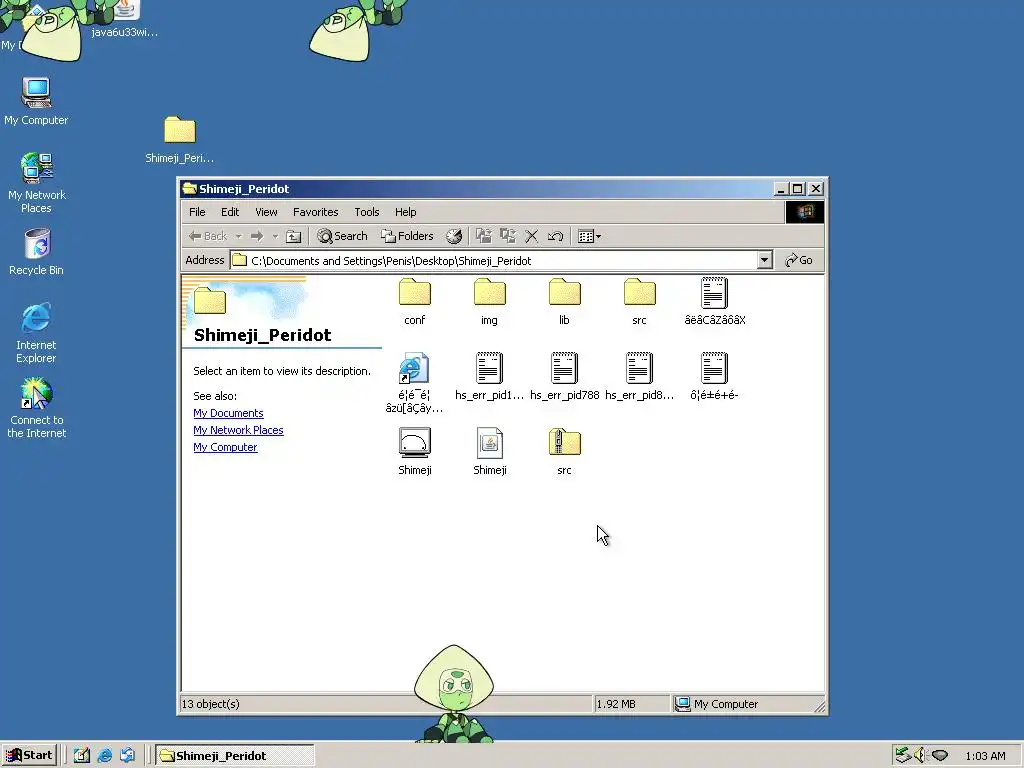Select Connect to the Internet shortcut

(37, 408)
